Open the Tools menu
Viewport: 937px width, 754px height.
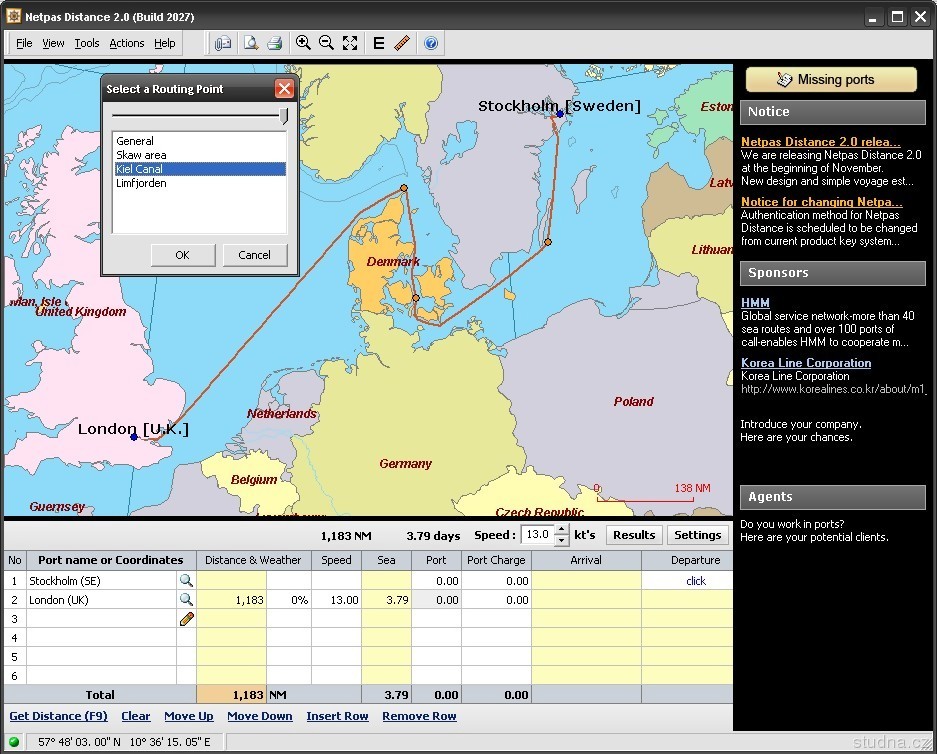pyautogui.click(x=87, y=43)
